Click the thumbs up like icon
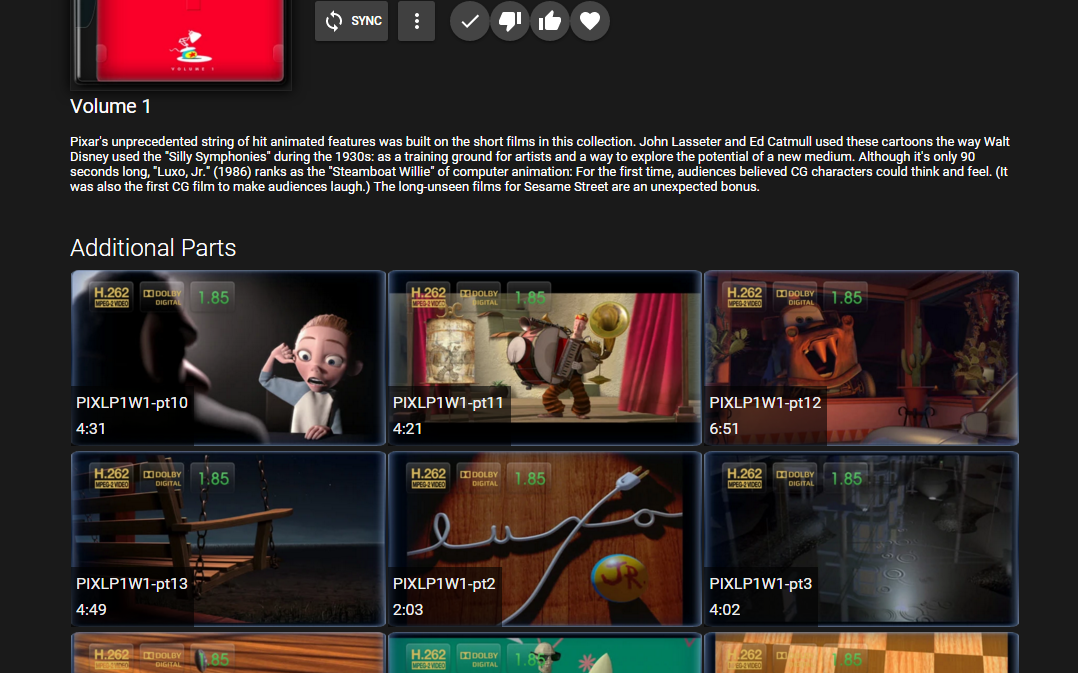This screenshot has width=1078, height=673. click(550, 21)
